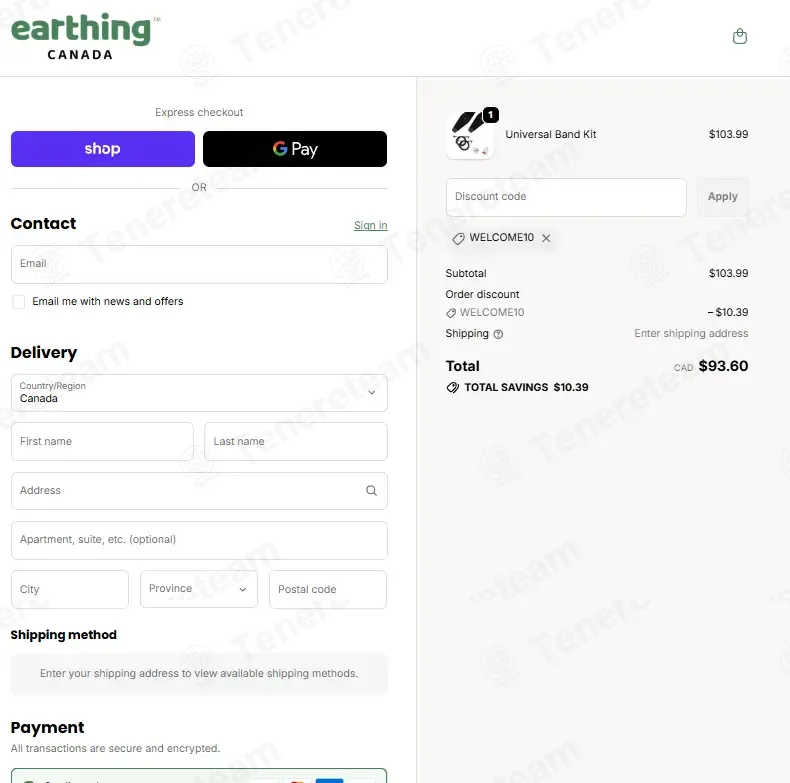Click the address search magnifier icon
Image resolution: width=790 pixels, height=783 pixels.
371,491
